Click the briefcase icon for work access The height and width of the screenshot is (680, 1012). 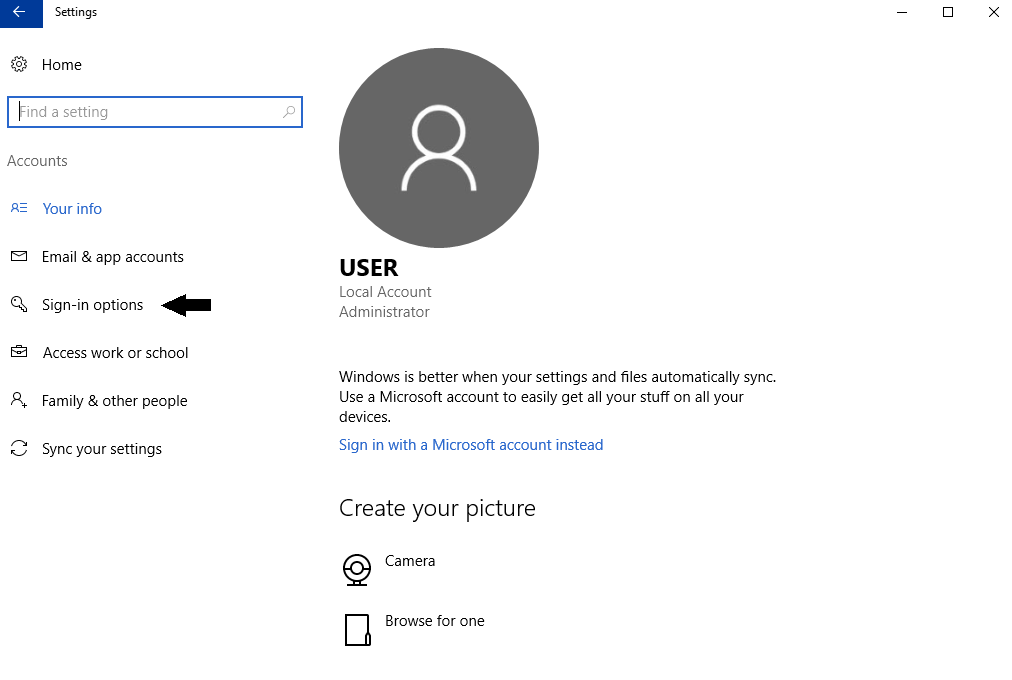pyautogui.click(x=19, y=353)
